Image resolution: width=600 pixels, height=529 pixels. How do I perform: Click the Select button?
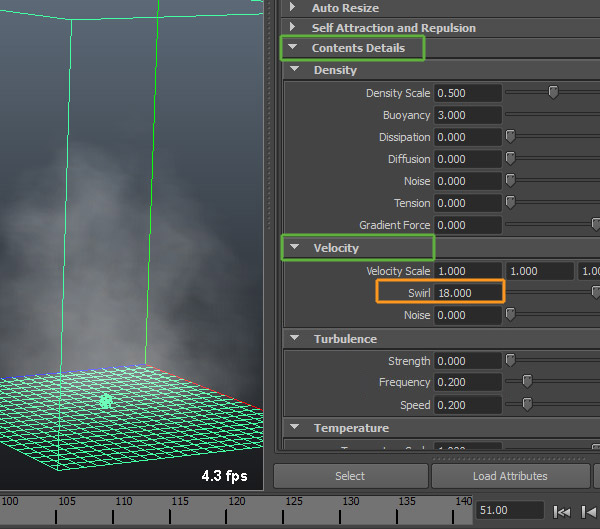coord(351,476)
